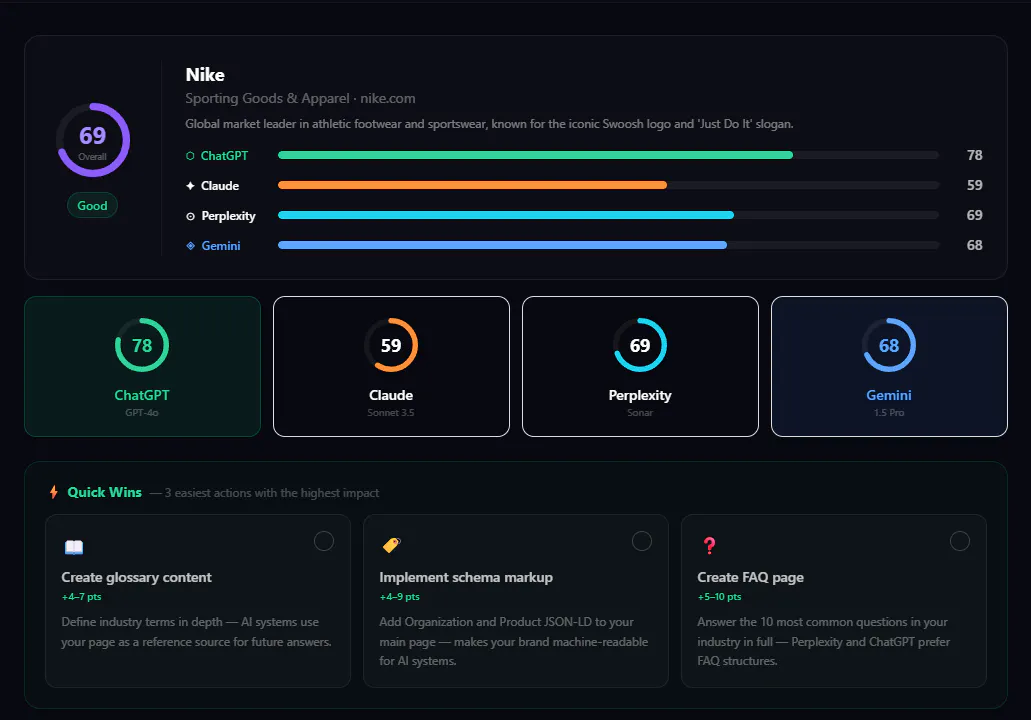Click the Perplexity label in score list

[x=228, y=216]
